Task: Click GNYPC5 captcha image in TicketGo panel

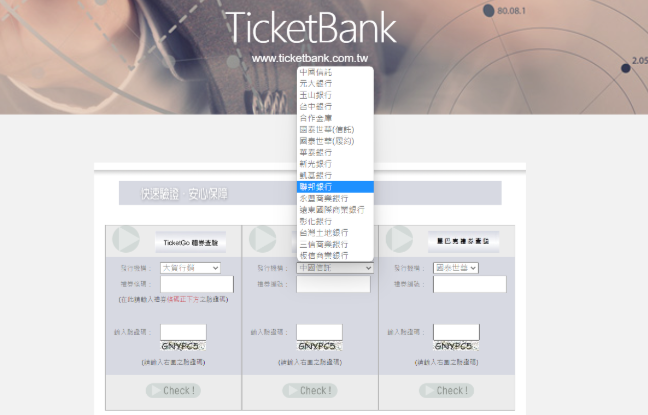Action: coord(183,346)
